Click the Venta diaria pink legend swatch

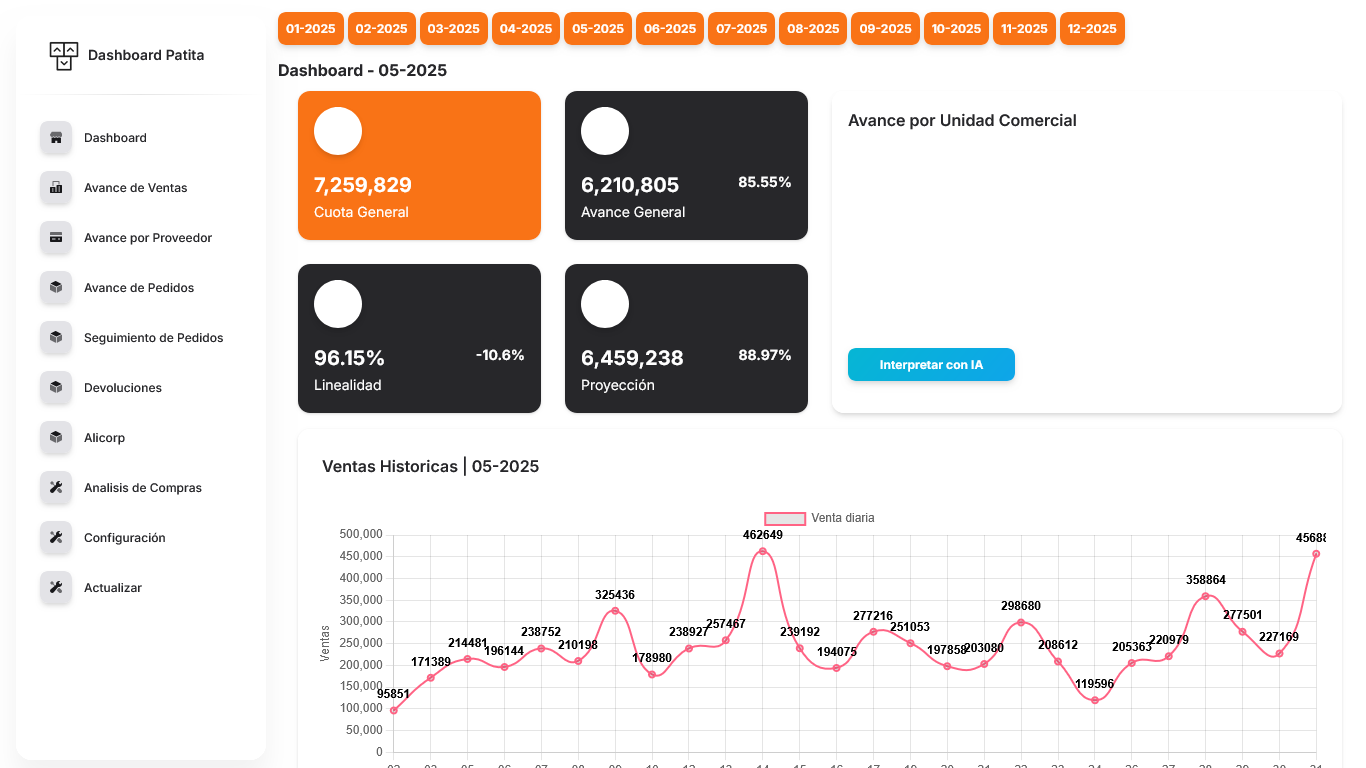pos(785,518)
